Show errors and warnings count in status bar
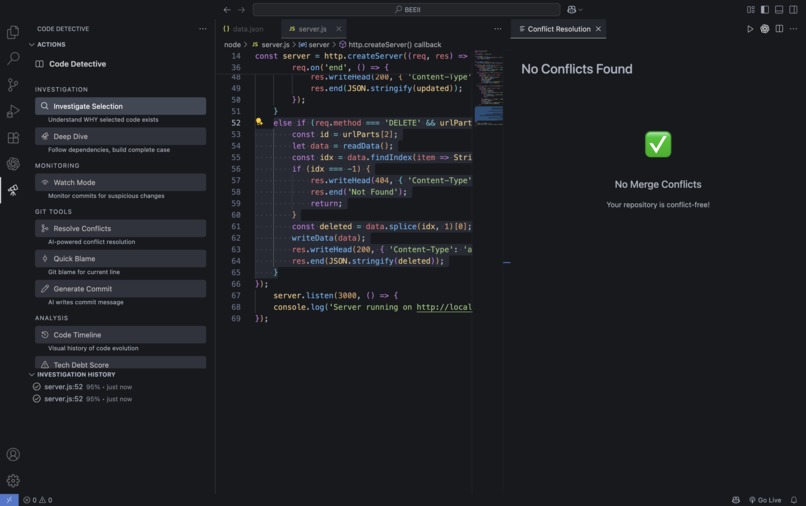Viewport: 806px width, 506px height. point(38,500)
